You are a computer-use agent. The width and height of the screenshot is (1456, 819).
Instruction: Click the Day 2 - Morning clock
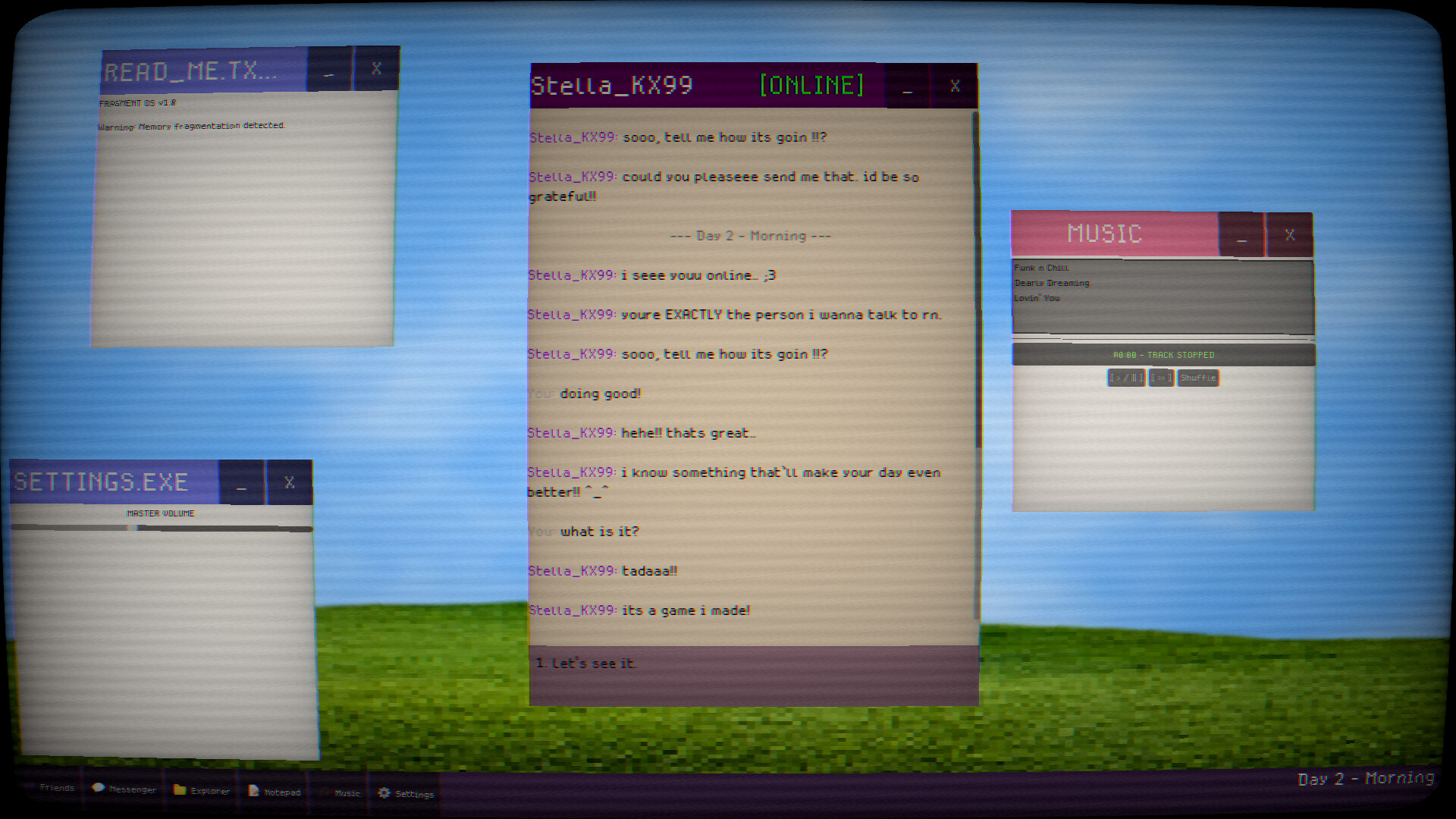(1366, 779)
